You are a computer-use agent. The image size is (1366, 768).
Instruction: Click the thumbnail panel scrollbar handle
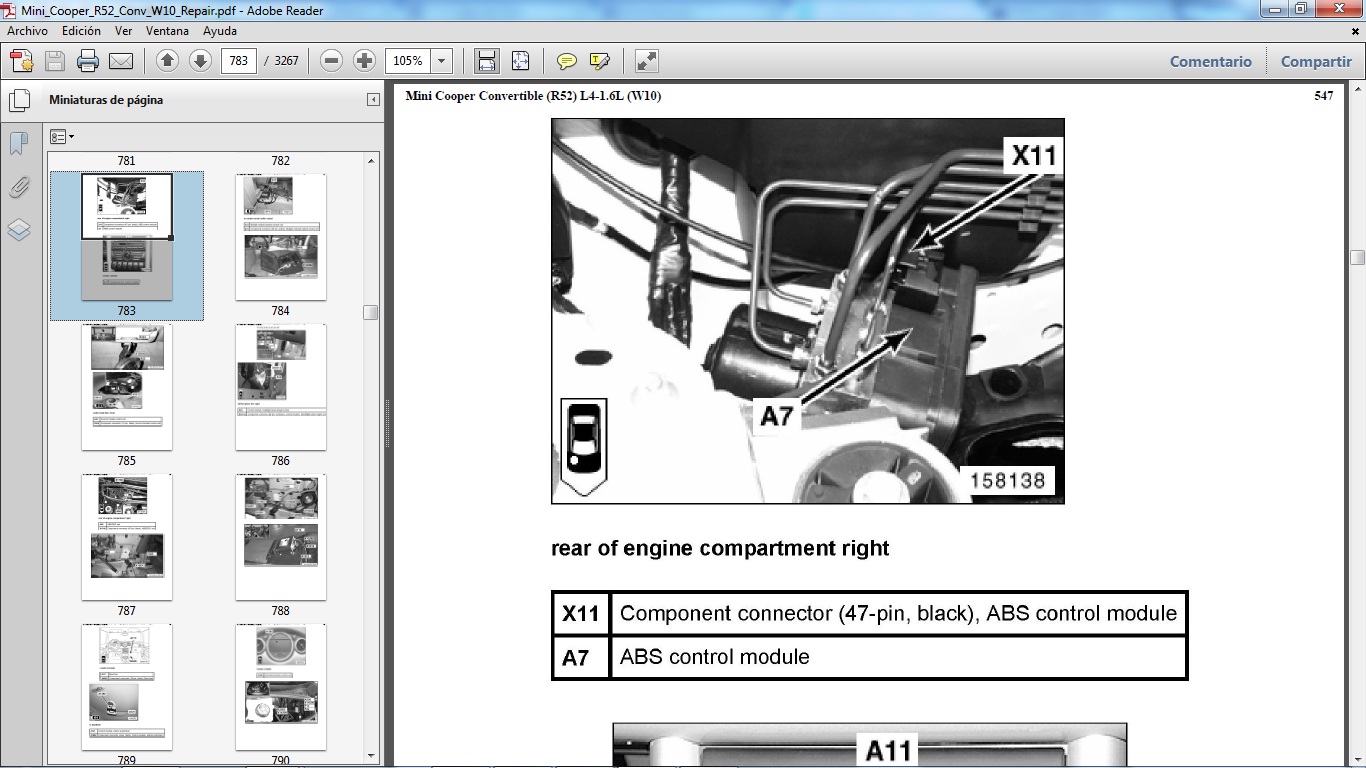[x=371, y=312]
